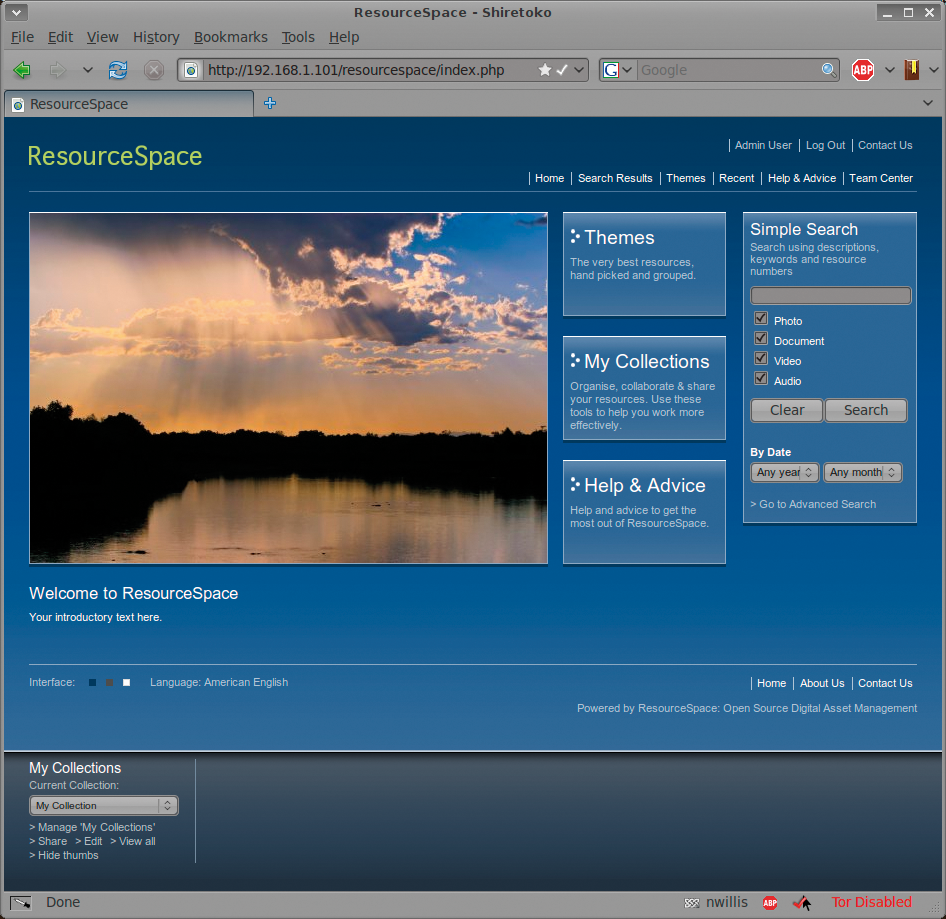The height and width of the screenshot is (919, 946).
Task: Reload the page with refresh icon
Action: click(118, 70)
